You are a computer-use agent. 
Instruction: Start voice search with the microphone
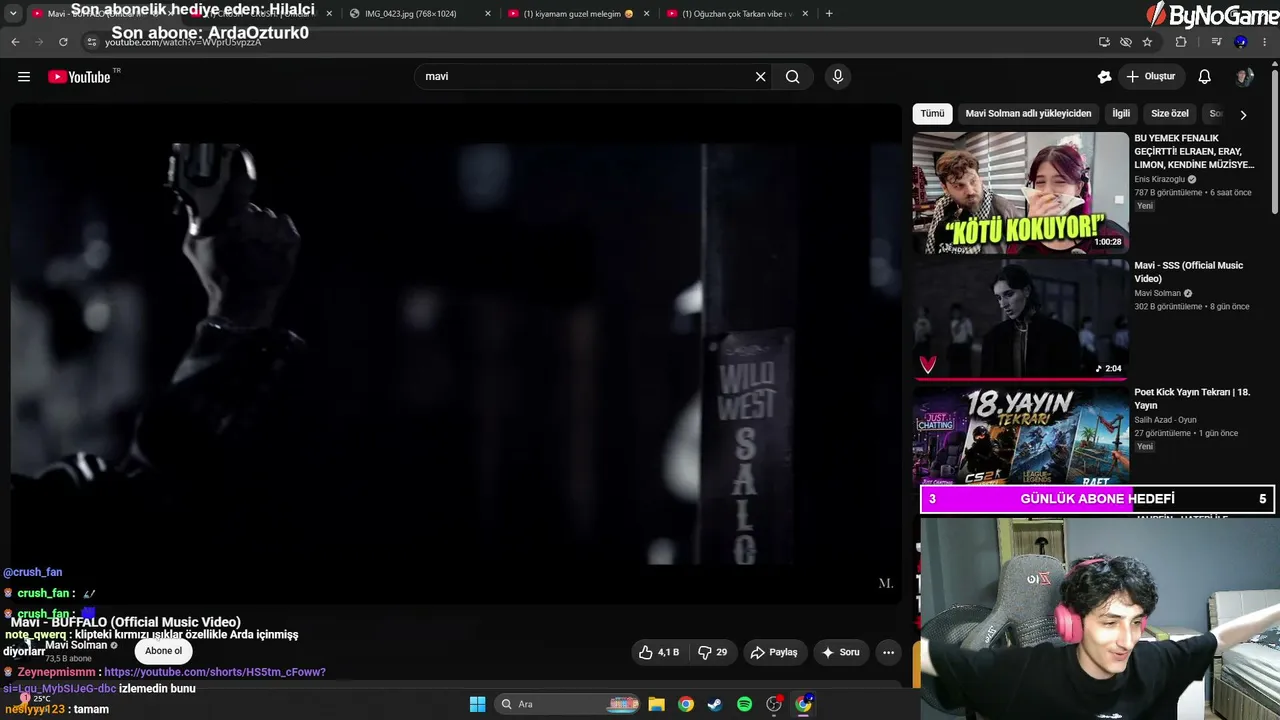coord(838,77)
